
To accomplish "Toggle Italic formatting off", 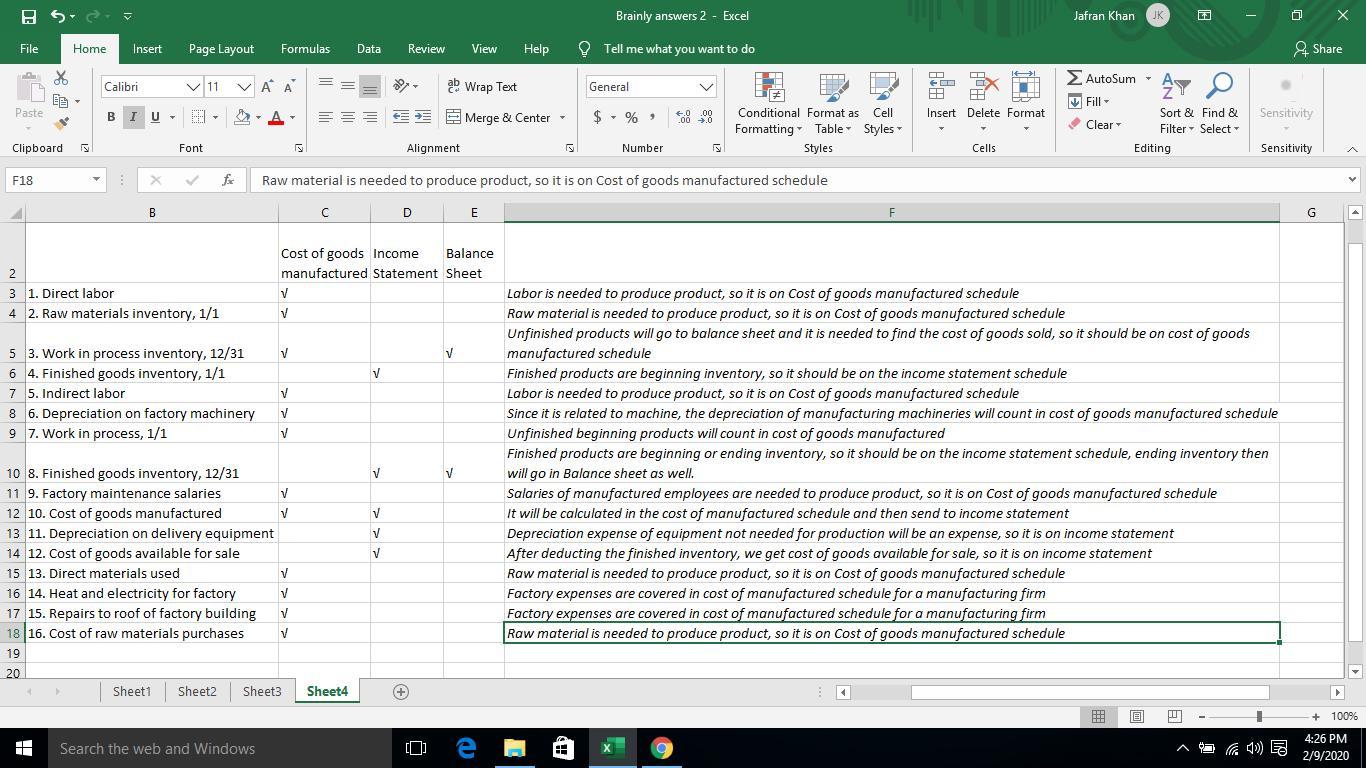I will point(133,118).
